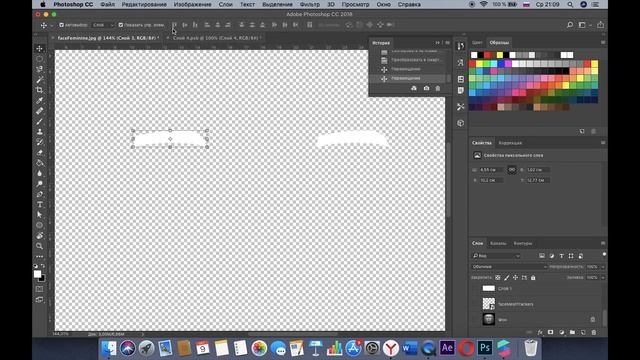Pick the red swatch in Swatches
This screenshot has width=640, height=360.
click(x=473, y=64)
